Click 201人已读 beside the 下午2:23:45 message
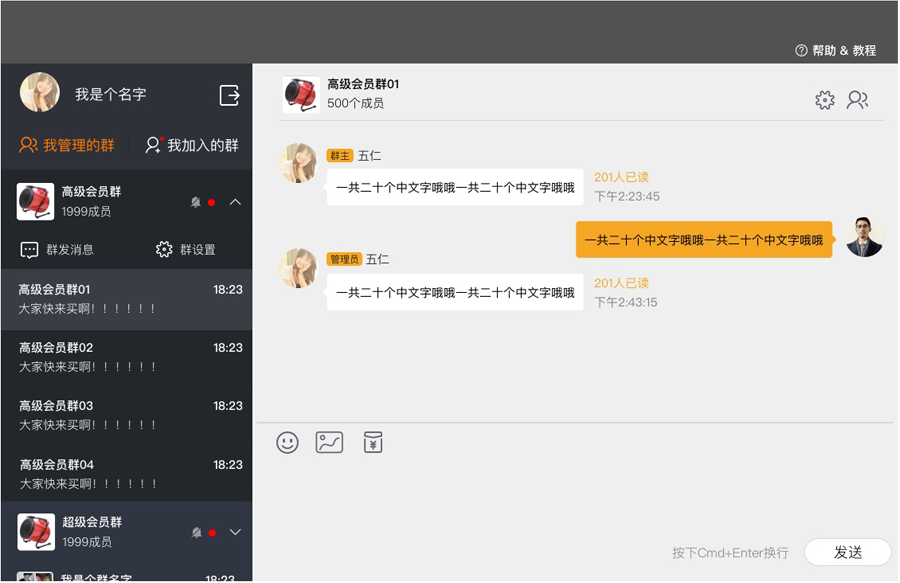This screenshot has width=900, height=583. pyautogui.click(x=621, y=177)
